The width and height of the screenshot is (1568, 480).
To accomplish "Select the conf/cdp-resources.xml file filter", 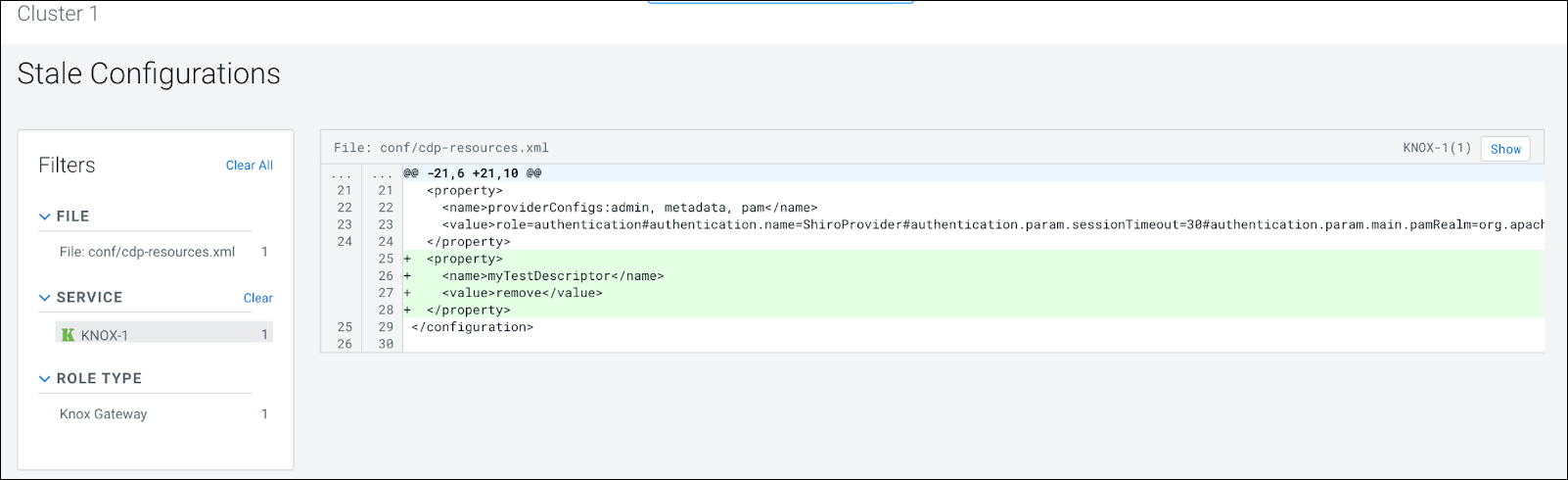I will (x=147, y=252).
